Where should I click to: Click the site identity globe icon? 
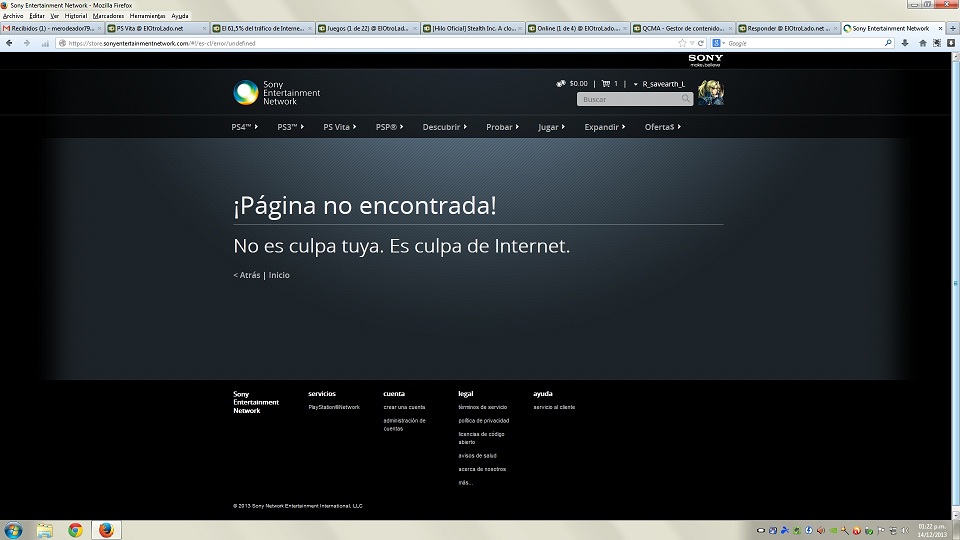62,43
